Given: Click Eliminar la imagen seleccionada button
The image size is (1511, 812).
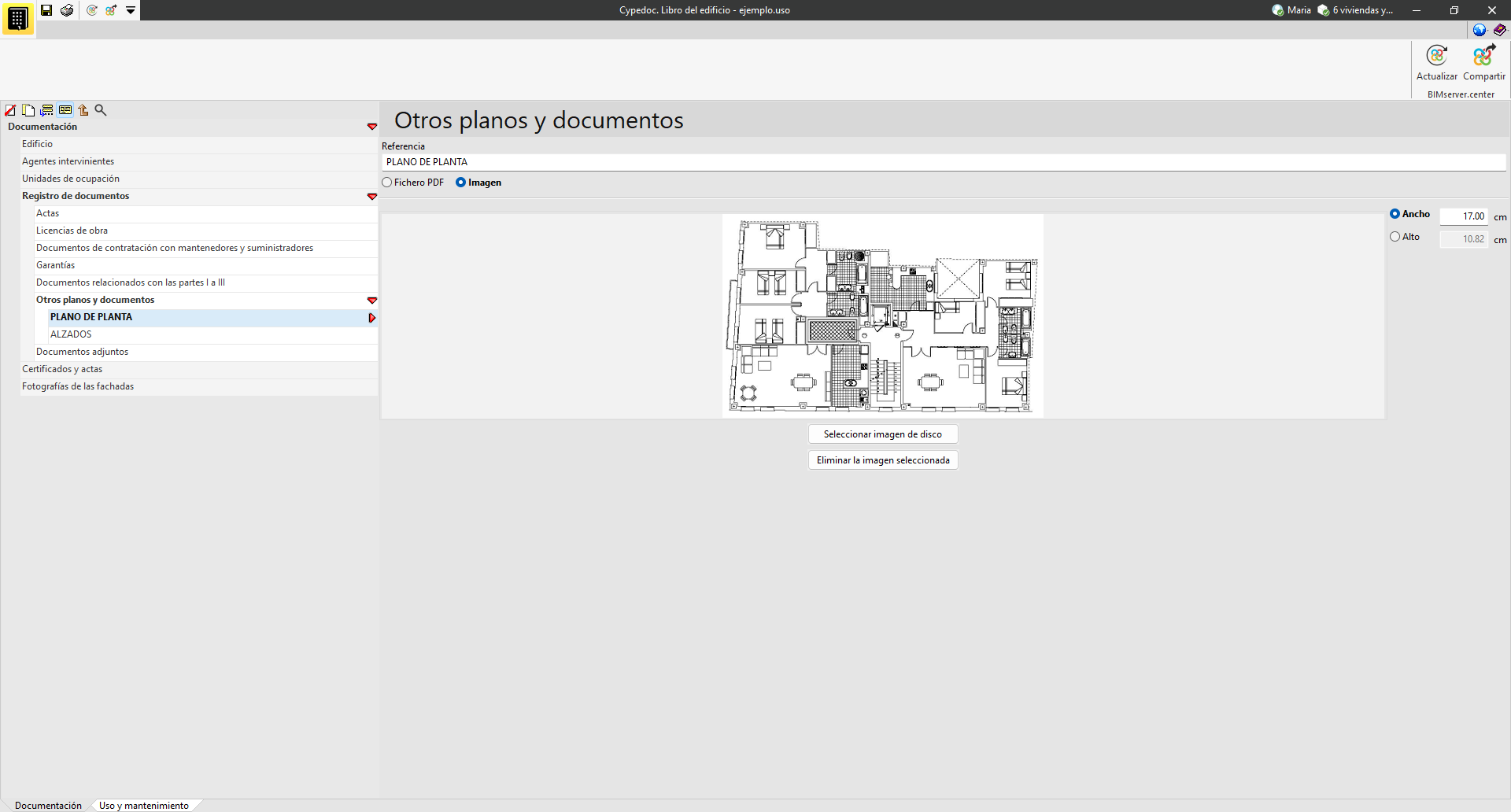Looking at the screenshot, I should (883, 460).
